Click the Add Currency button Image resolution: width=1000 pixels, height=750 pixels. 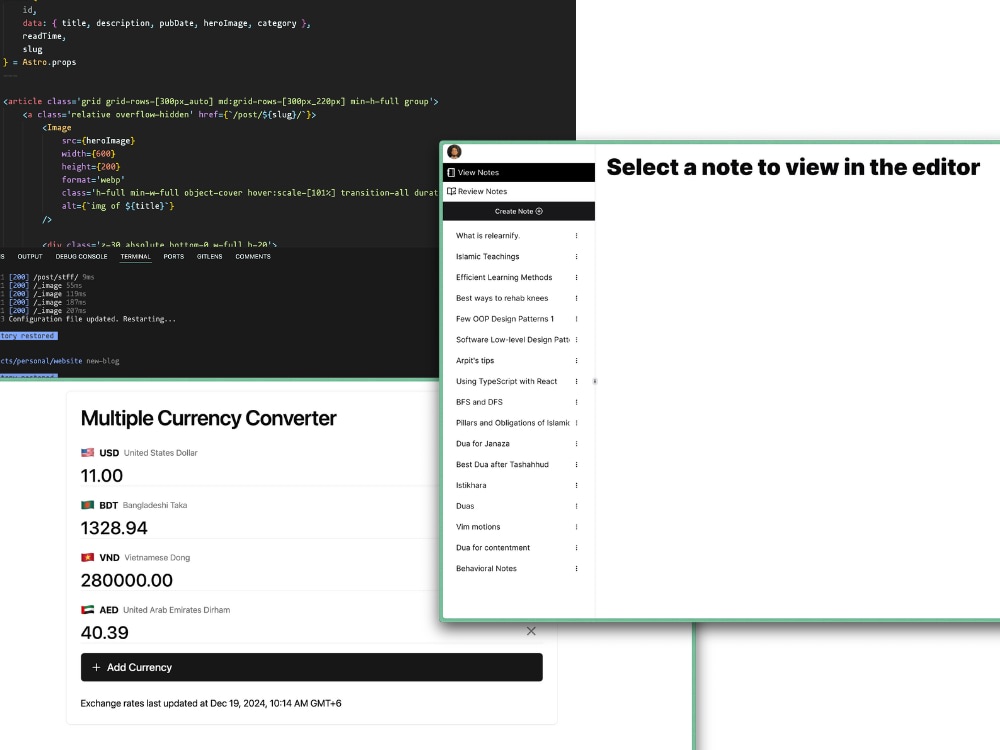tap(312, 667)
